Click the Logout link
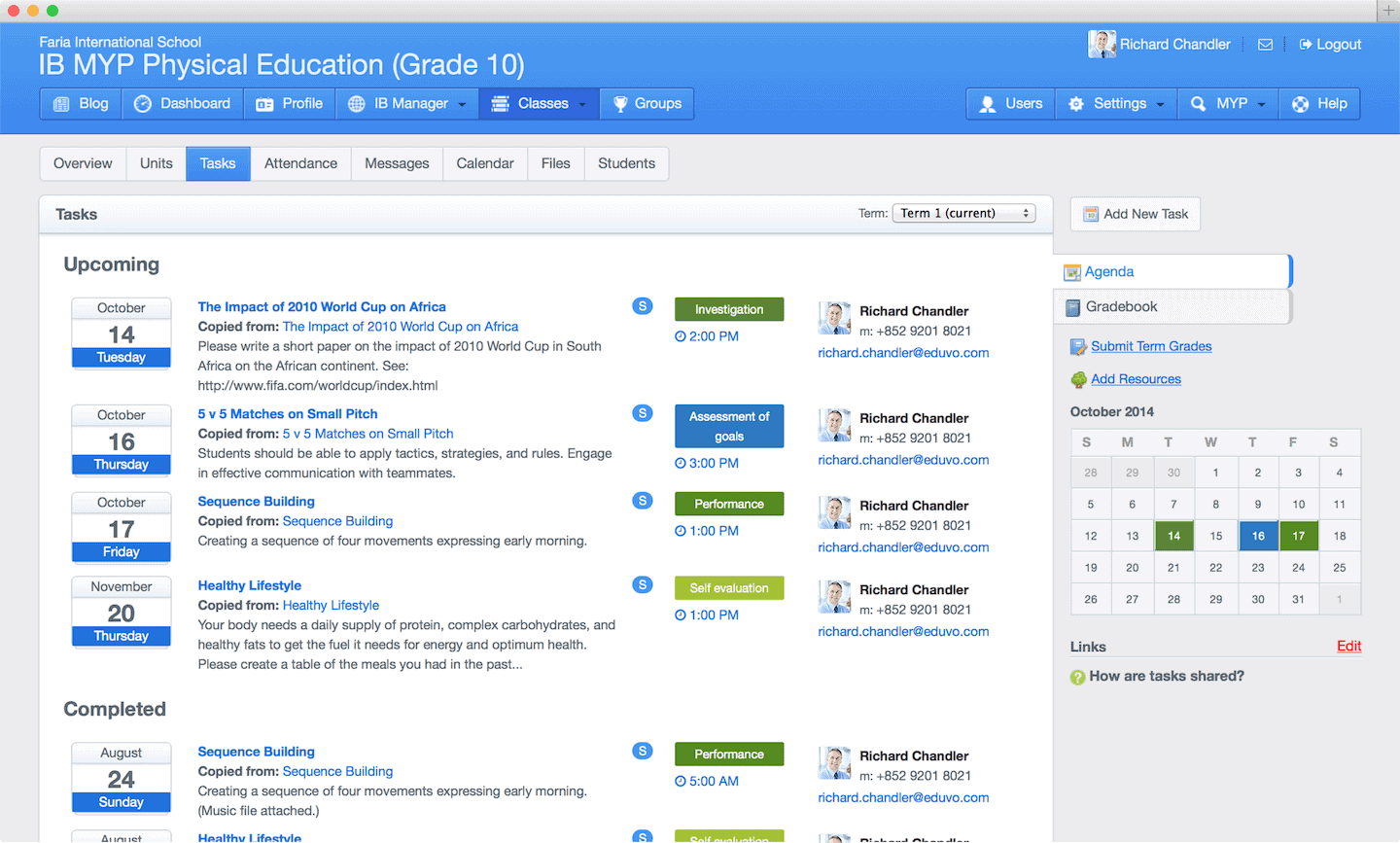 coord(1330,45)
